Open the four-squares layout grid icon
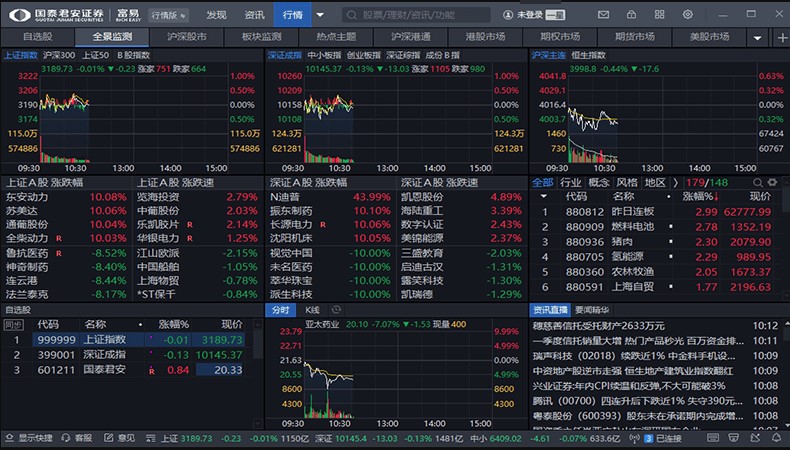Image resolution: width=790 pixels, height=450 pixels. tap(659, 15)
